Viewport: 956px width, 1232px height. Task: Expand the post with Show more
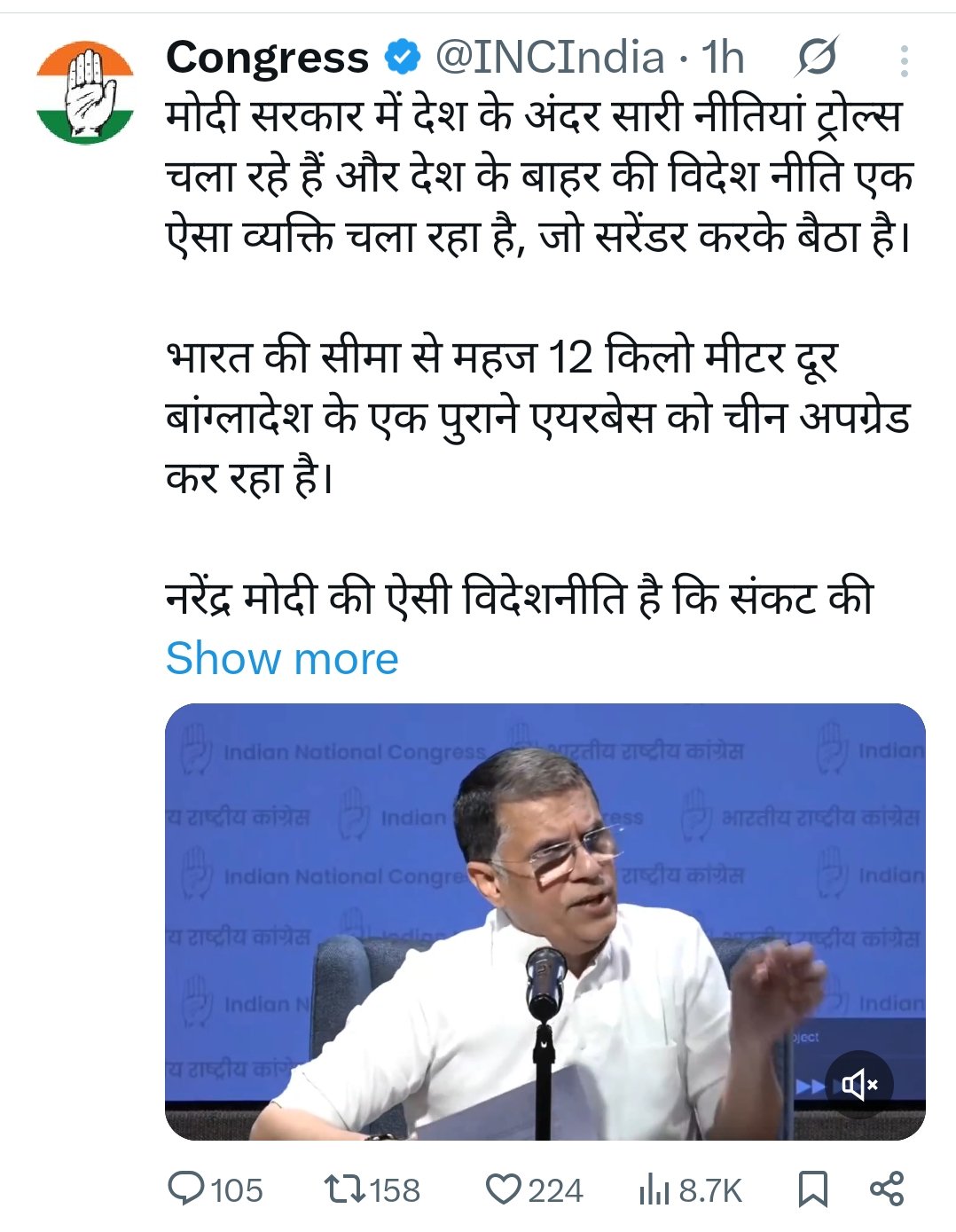point(282,659)
